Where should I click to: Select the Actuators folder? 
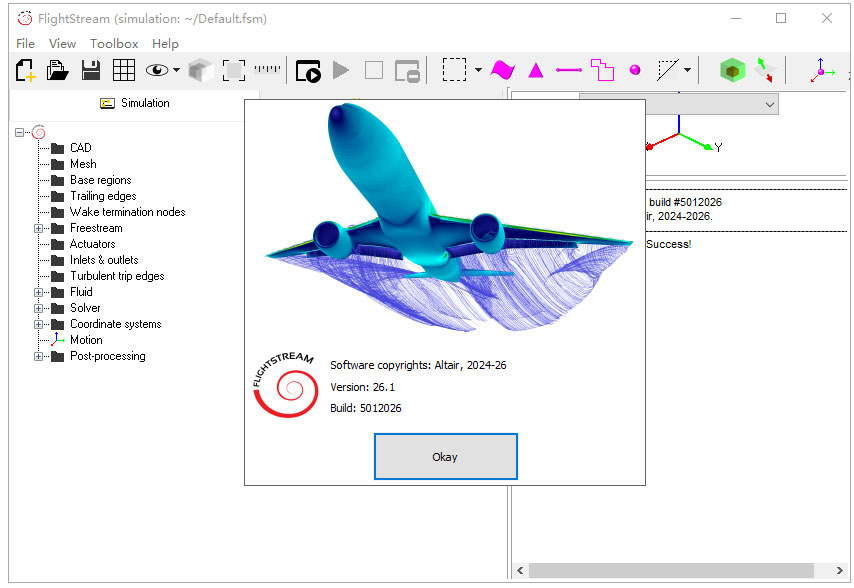click(92, 244)
